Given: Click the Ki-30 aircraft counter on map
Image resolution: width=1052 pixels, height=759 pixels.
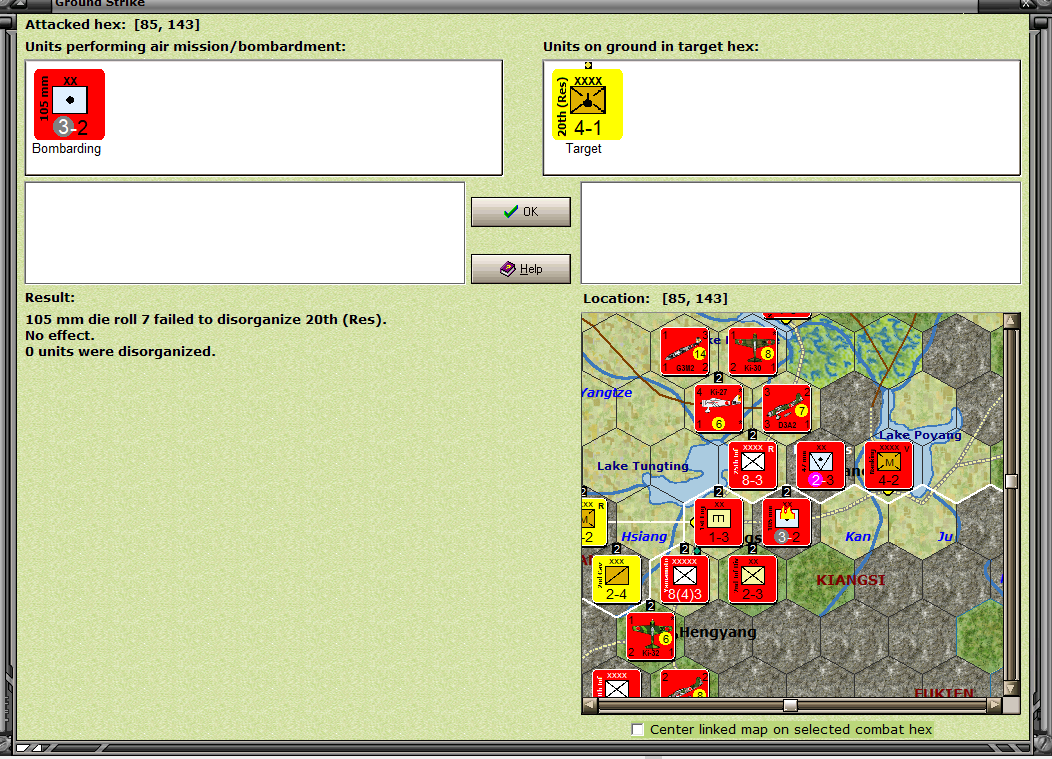Looking at the screenshot, I should (x=753, y=351).
